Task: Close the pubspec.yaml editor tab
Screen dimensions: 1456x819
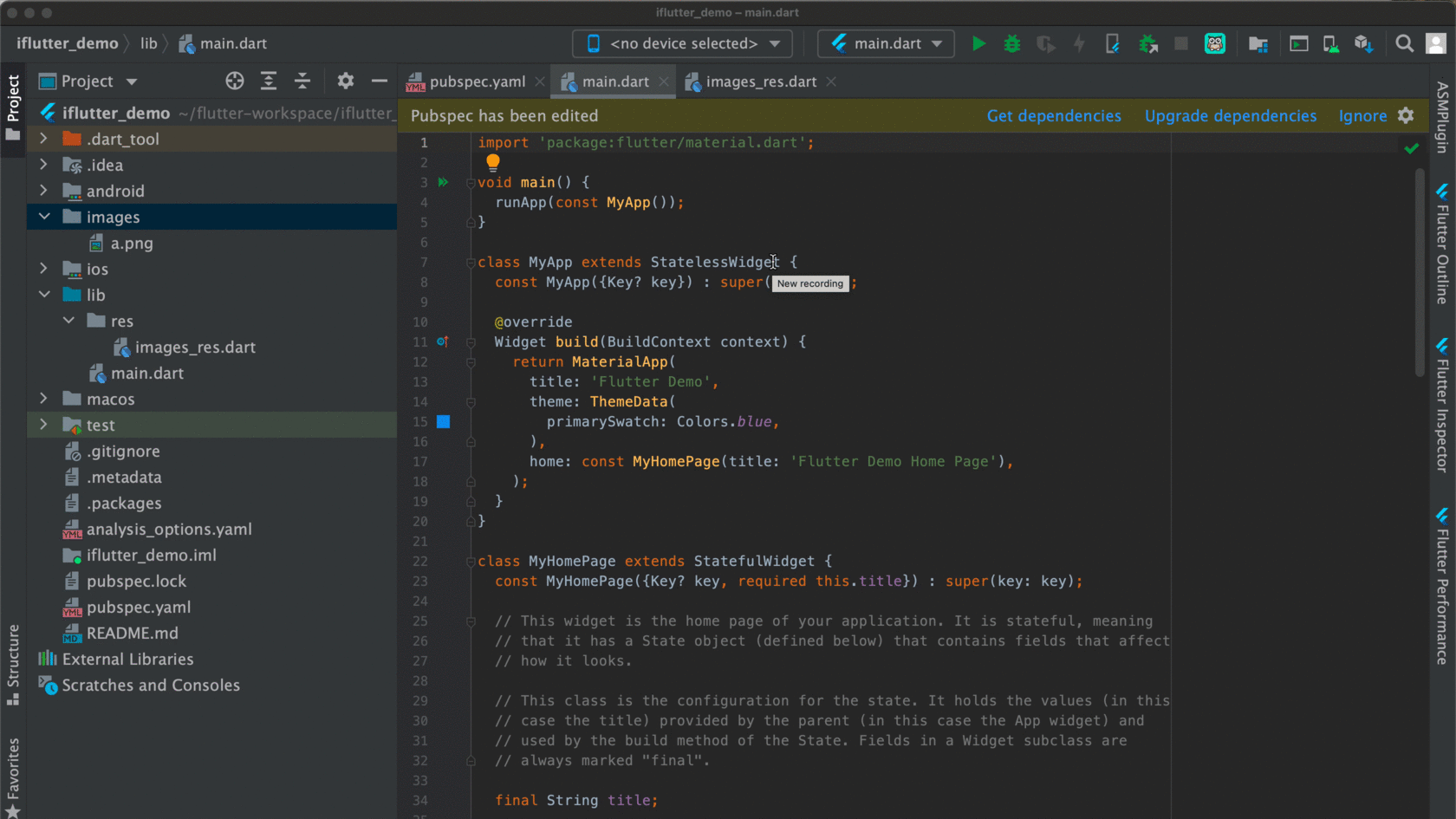Action: coord(540,81)
